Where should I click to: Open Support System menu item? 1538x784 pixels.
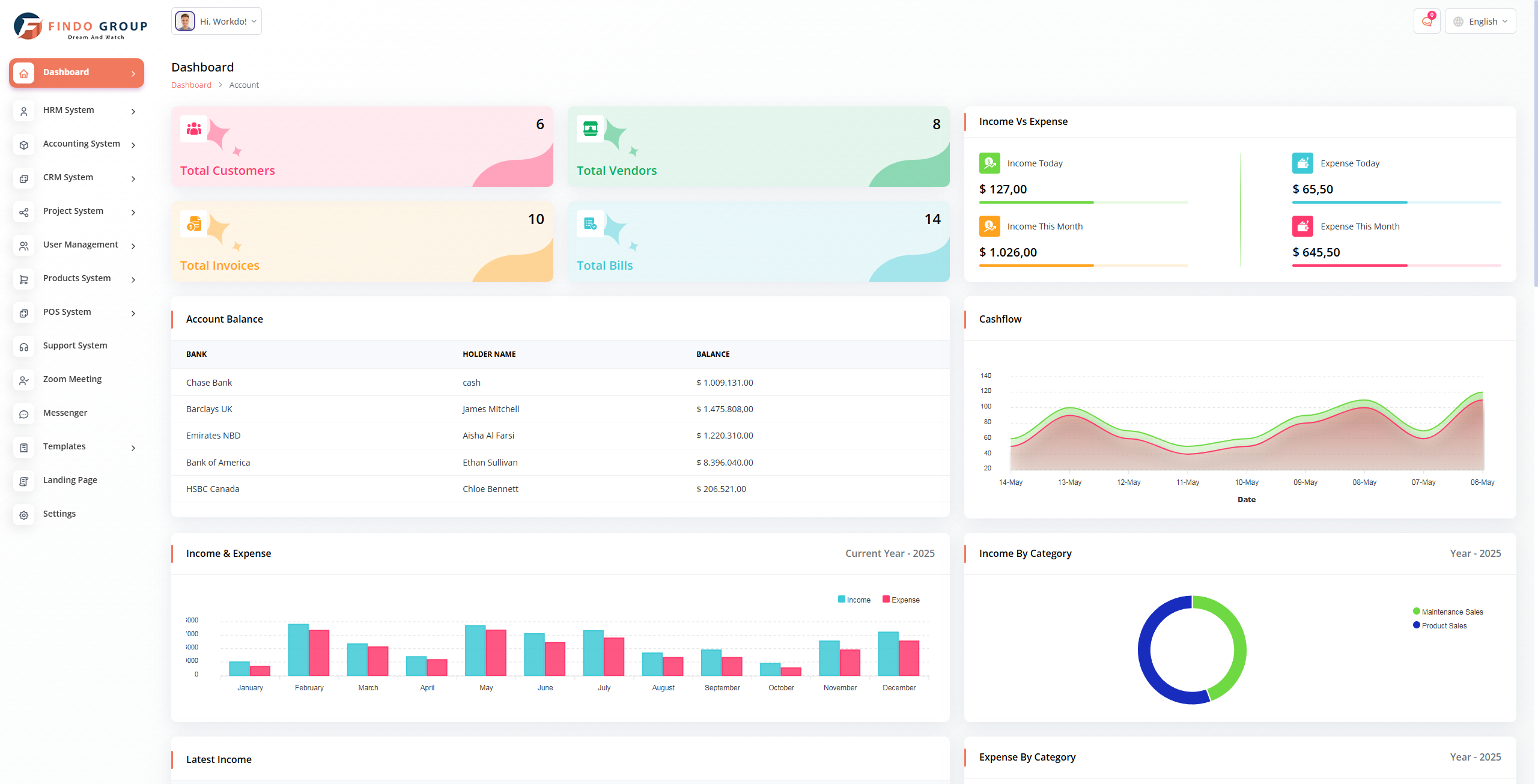(75, 345)
